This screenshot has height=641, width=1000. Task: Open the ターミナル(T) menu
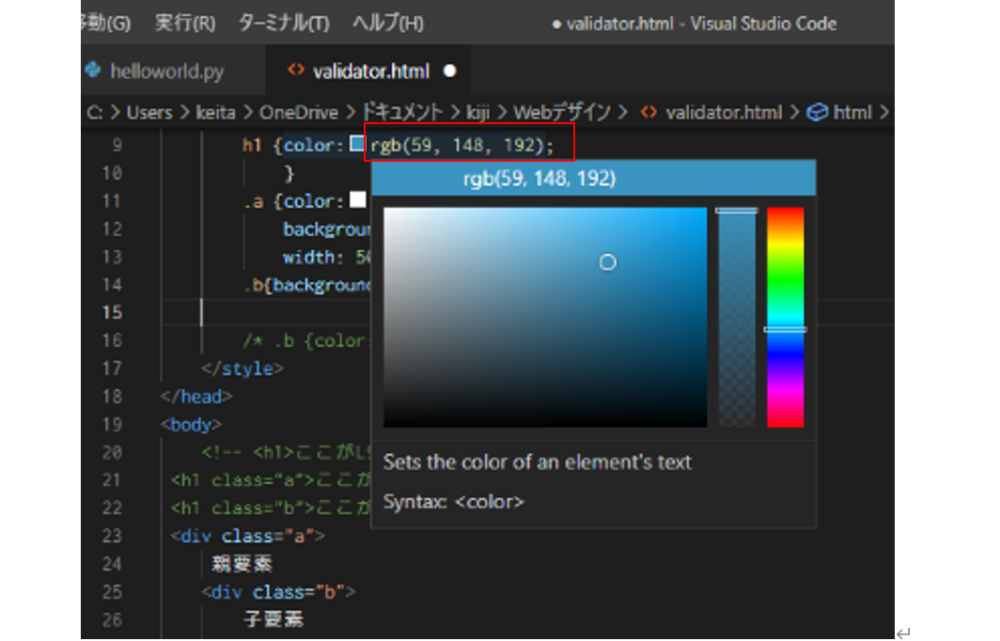coord(284,24)
